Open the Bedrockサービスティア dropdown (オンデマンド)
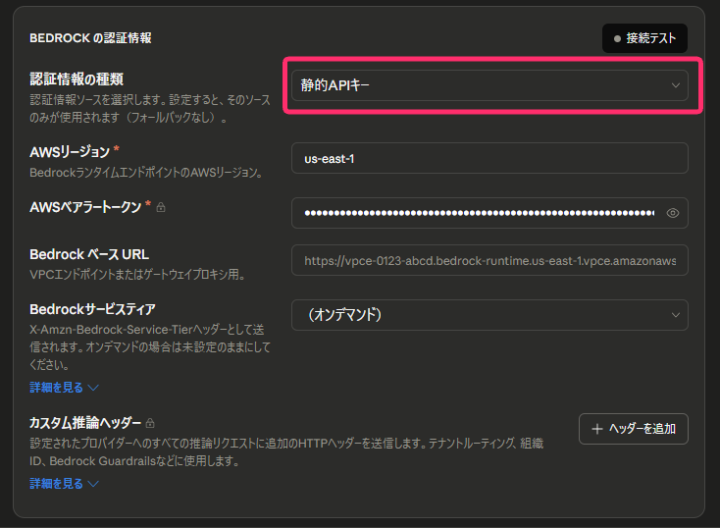Viewport: 720px width, 528px height. coord(489,315)
